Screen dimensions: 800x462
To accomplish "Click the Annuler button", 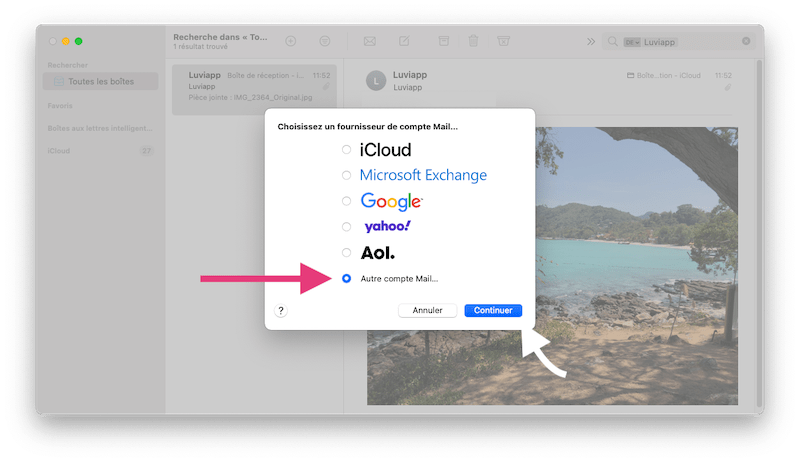I will pyautogui.click(x=428, y=310).
